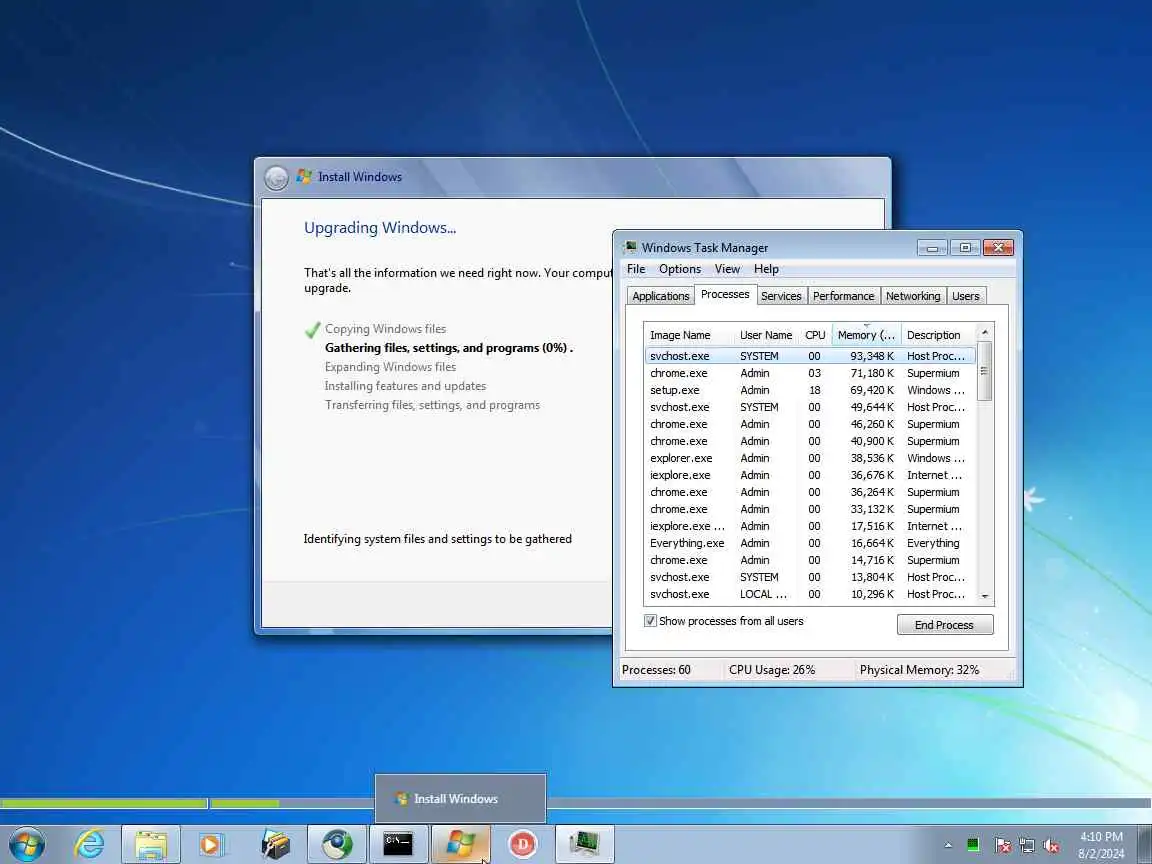Click the Processes: 60 status bar entry
The width and height of the screenshot is (1152, 864).
point(656,670)
